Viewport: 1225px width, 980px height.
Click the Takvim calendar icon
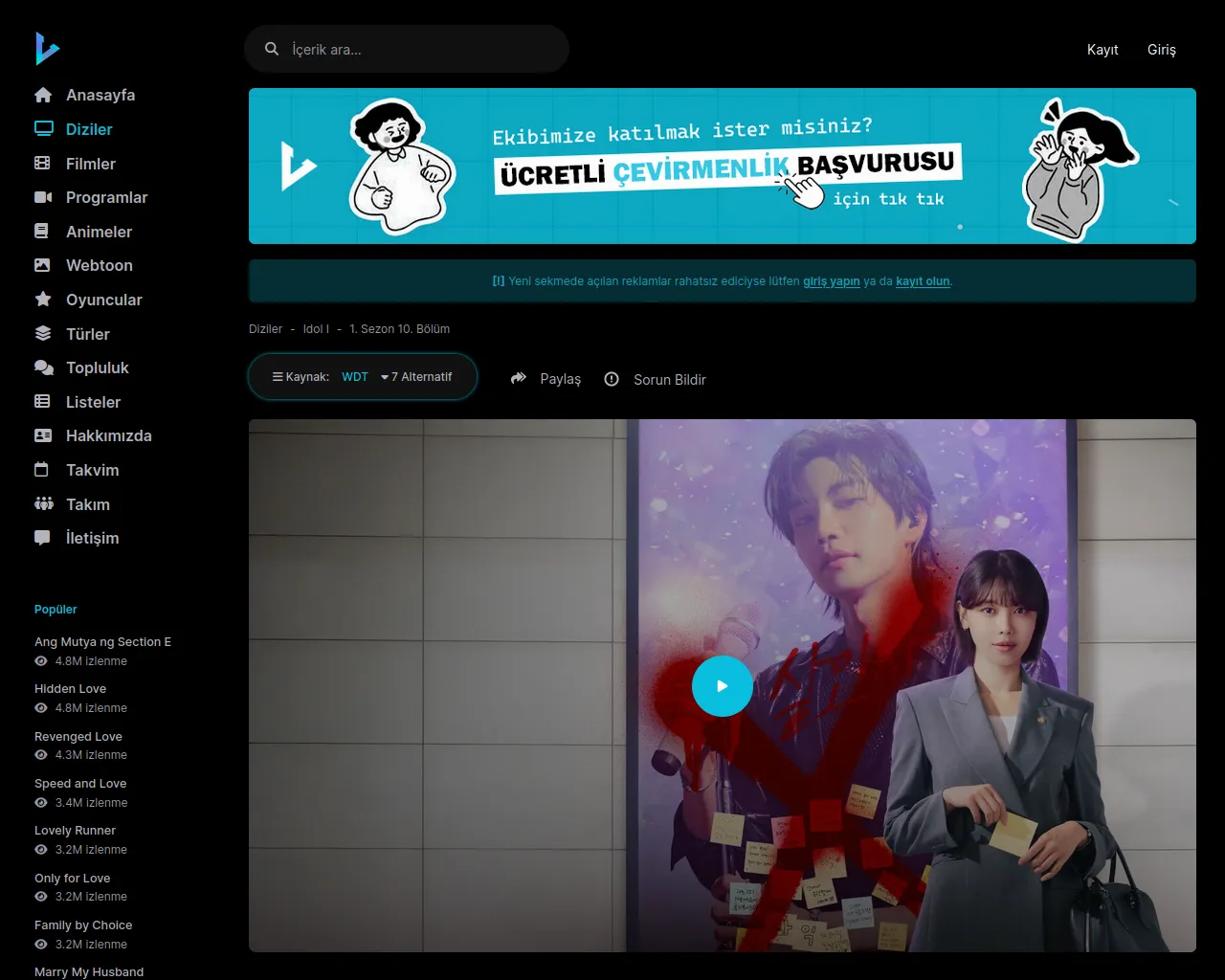coord(42,470)
